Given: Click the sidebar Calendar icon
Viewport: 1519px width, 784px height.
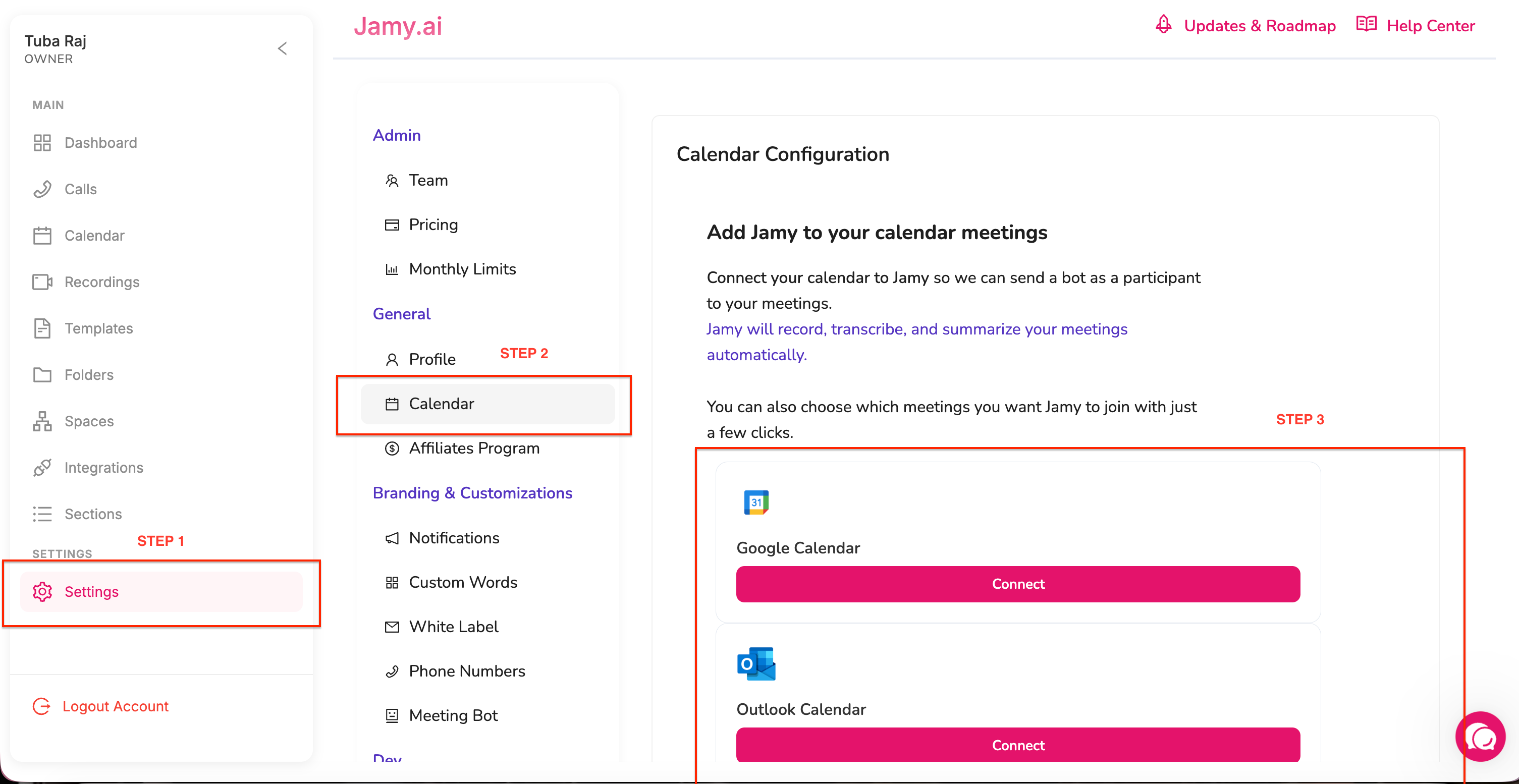Looking at the screenshot, I should [x=42, y=236].
